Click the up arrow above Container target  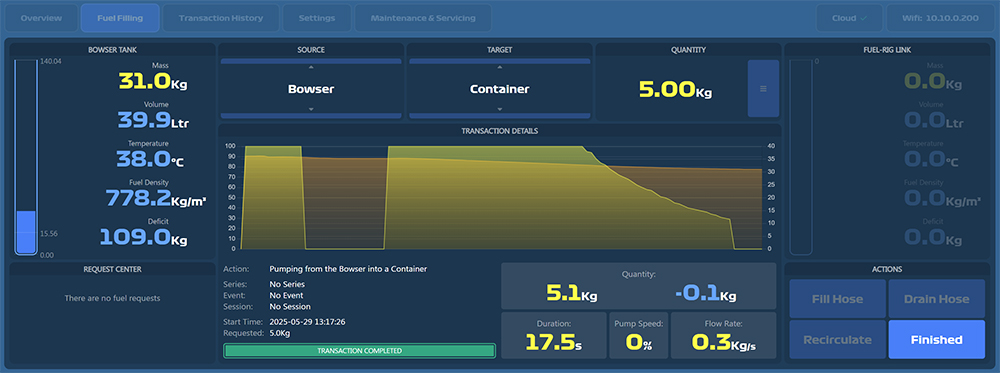pyautogui.click(x=499, y=67)
